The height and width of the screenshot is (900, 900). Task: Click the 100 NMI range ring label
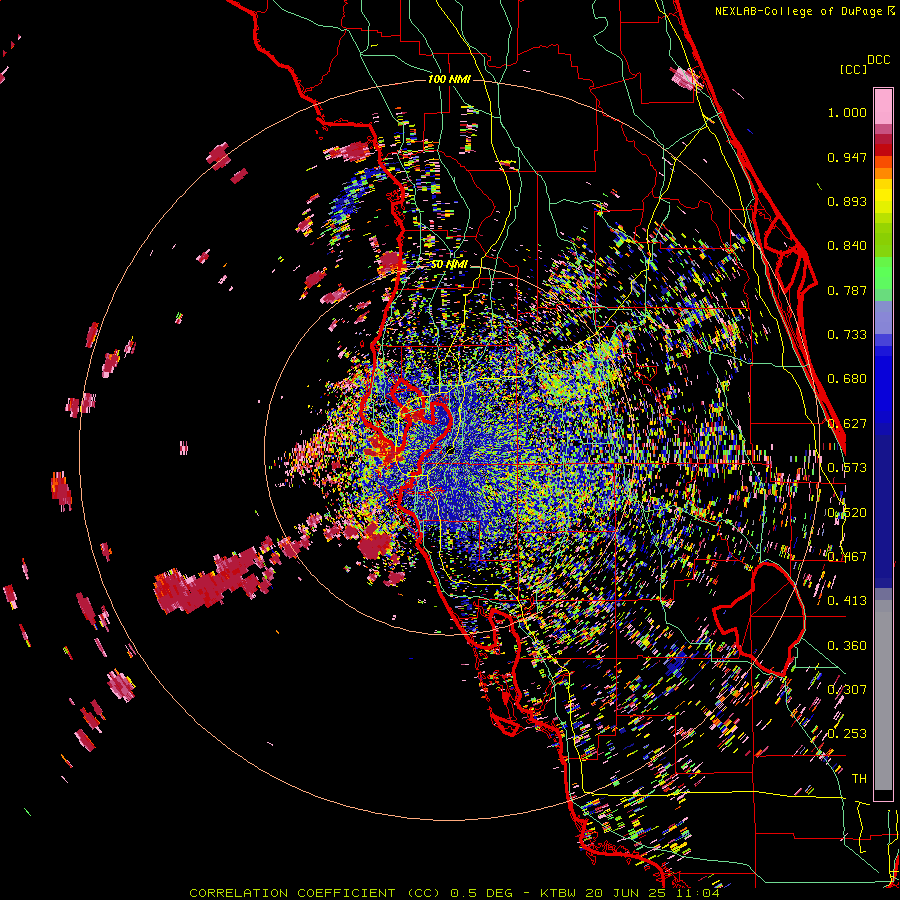(x=449, y=79)
